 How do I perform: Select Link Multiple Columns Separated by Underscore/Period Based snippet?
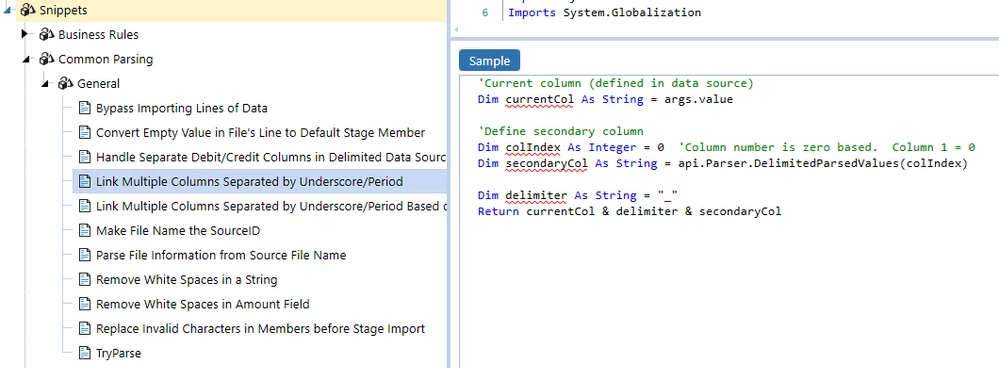(x=270, y=206)
